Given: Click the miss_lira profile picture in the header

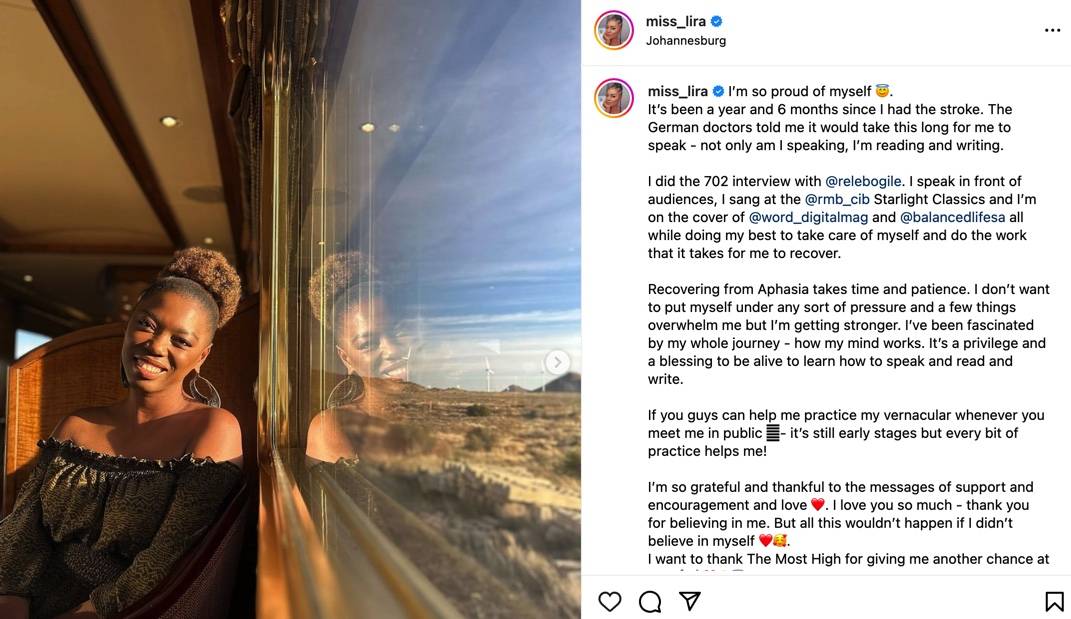Looking at the screenshot, I should click(x=613, y=30).
